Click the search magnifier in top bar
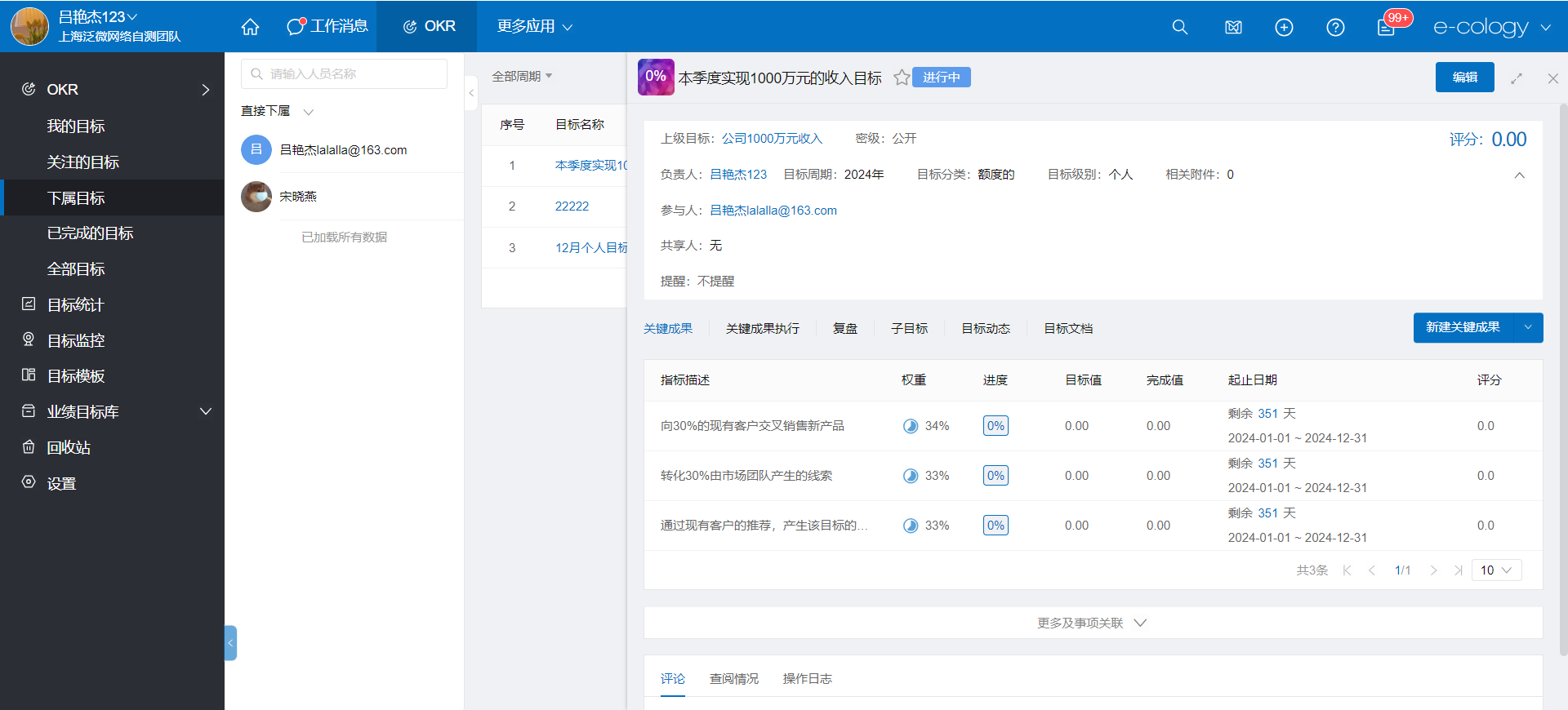Image resolution: width=1568 pixels, height=710 pixels. 1180,27
